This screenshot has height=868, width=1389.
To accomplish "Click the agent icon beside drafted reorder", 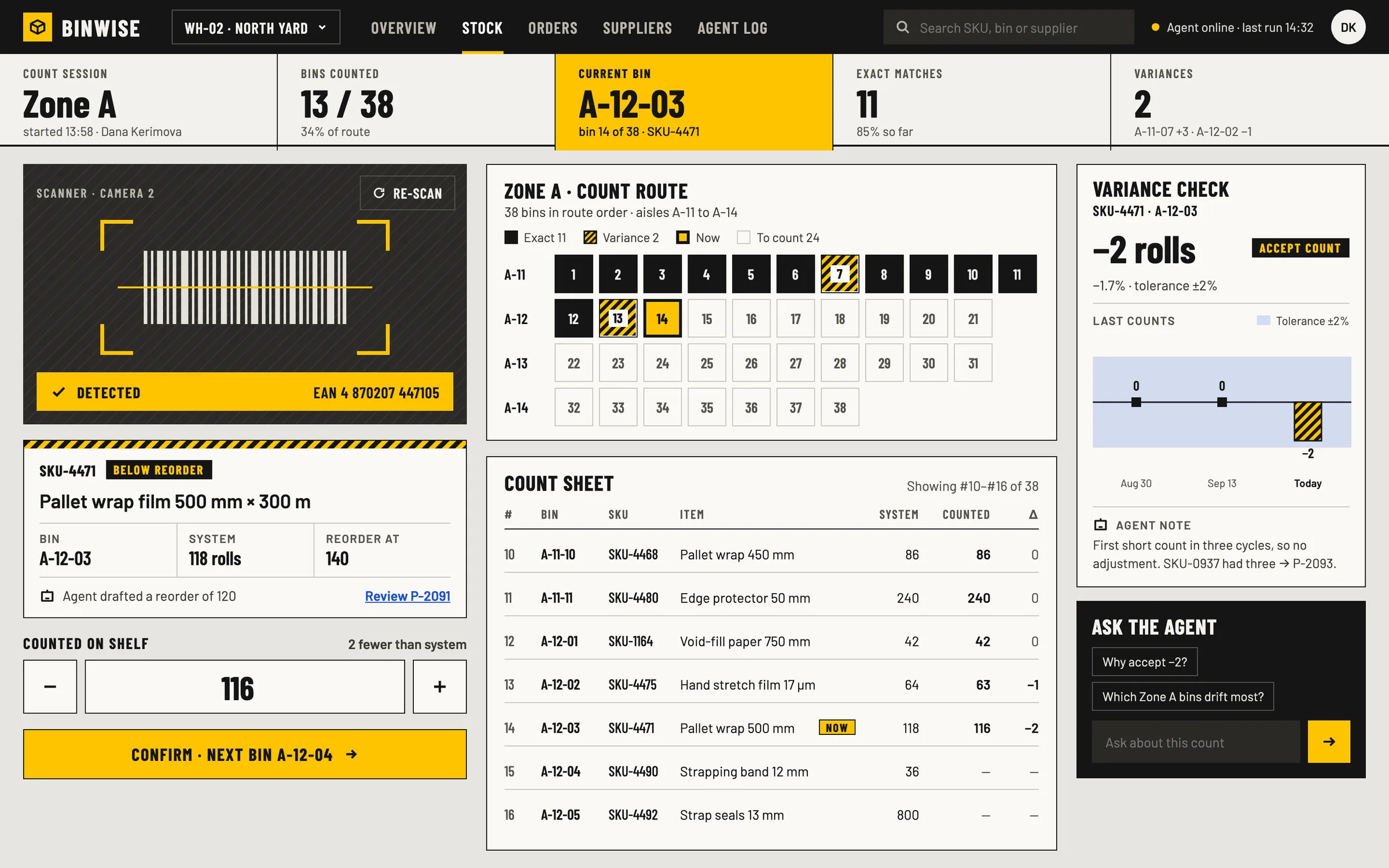I will pos(47,596).
